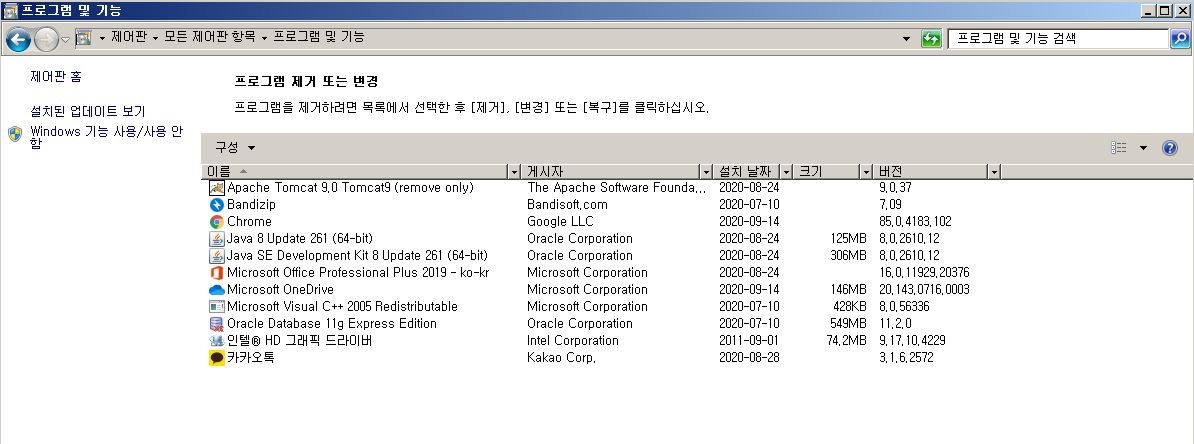Click the 549MB size cell
The width and height of the screenshot is (1194, 444).
tap(848, 324)
